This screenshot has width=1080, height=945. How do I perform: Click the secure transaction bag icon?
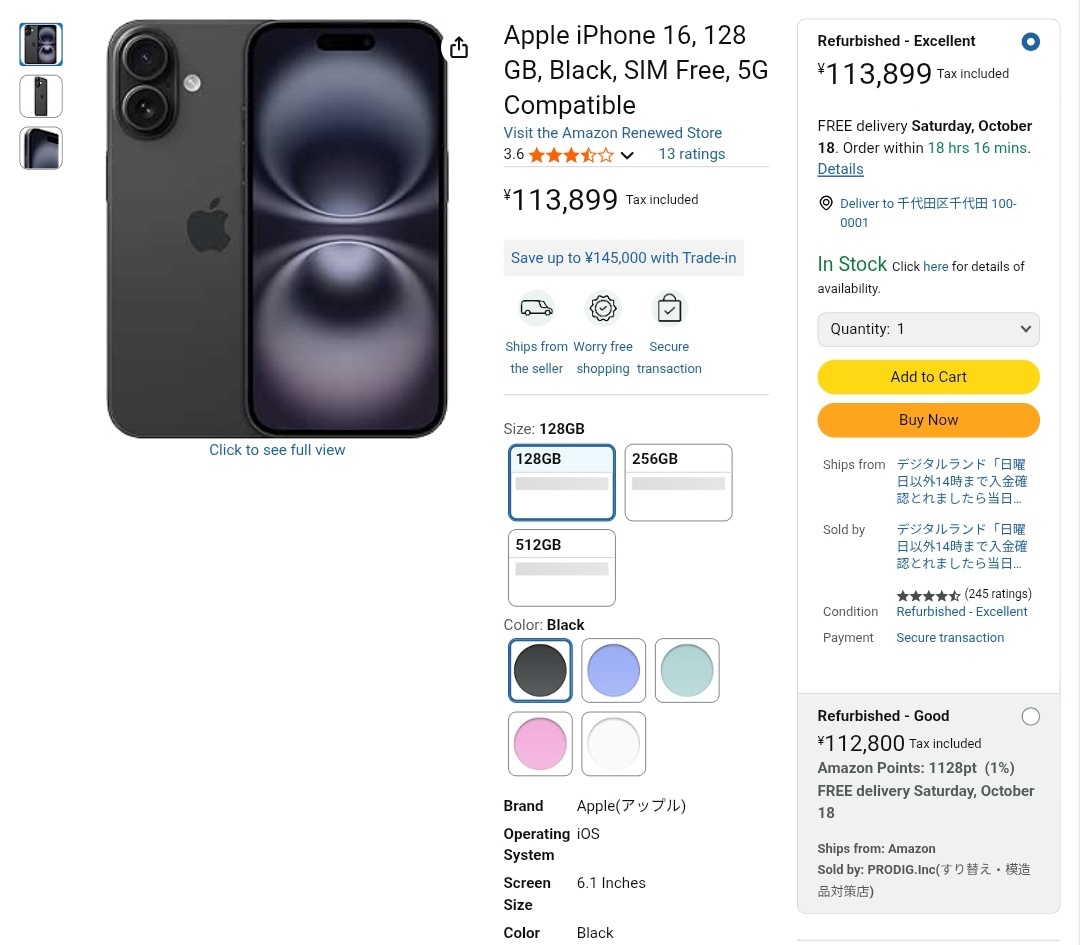click(669, 309)
